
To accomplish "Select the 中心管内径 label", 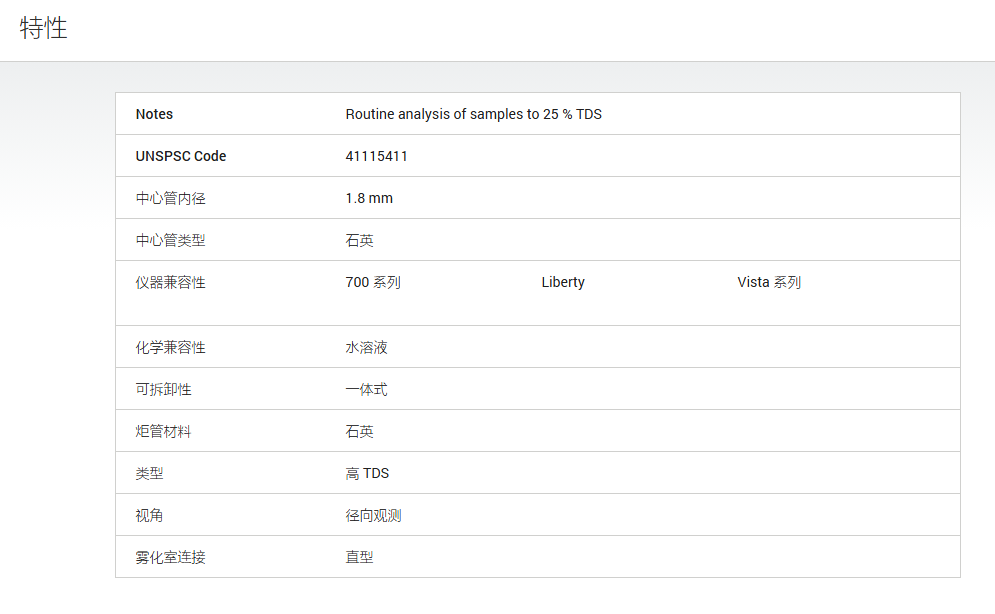I will 170,198.
